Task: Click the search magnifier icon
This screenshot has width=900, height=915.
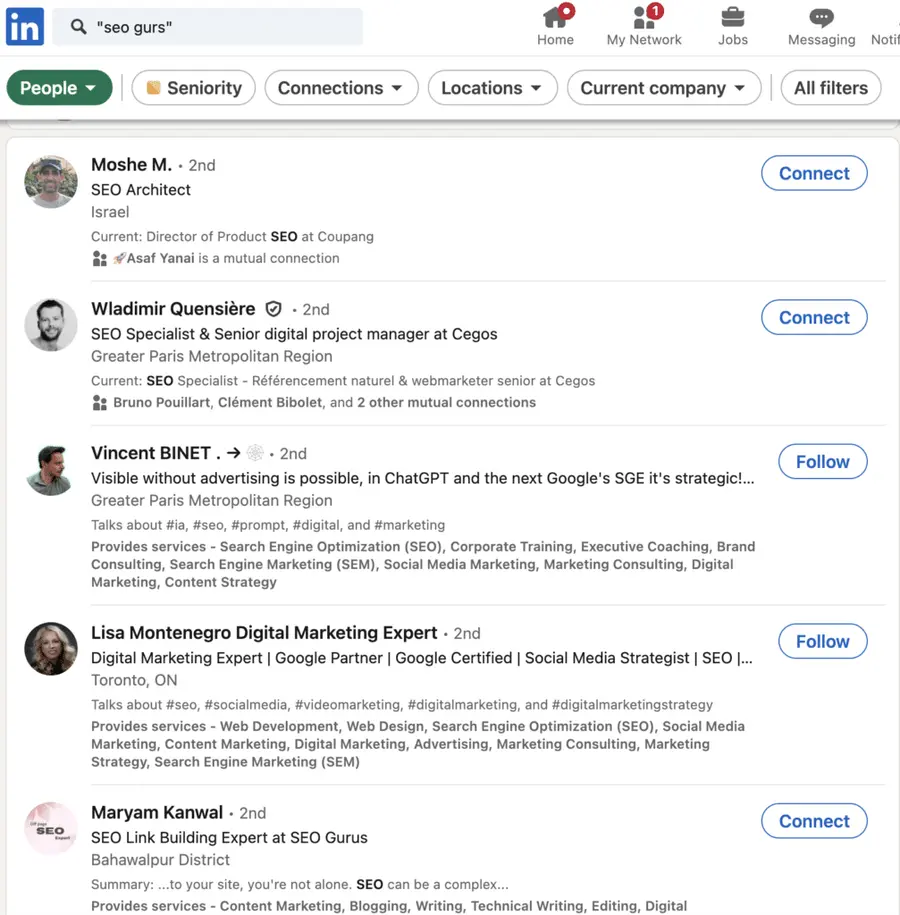Action: coord(78,27)
